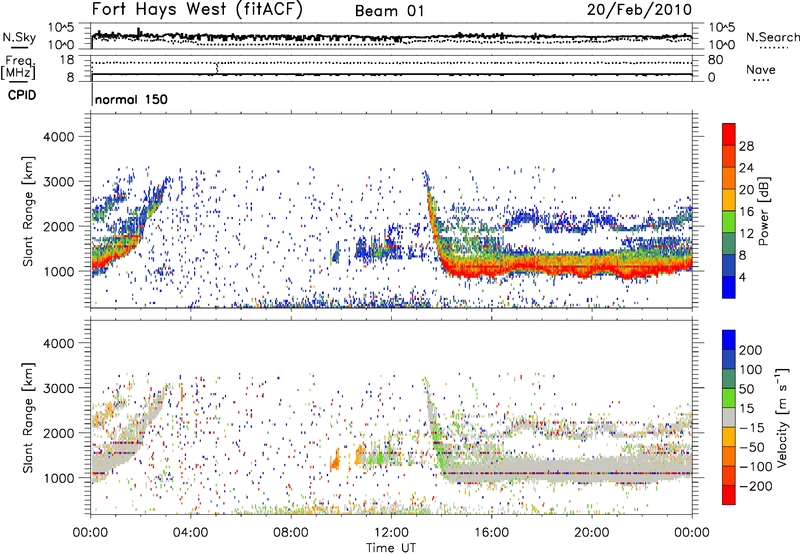Click the '4' tick on power colorbar

(742, 277)
